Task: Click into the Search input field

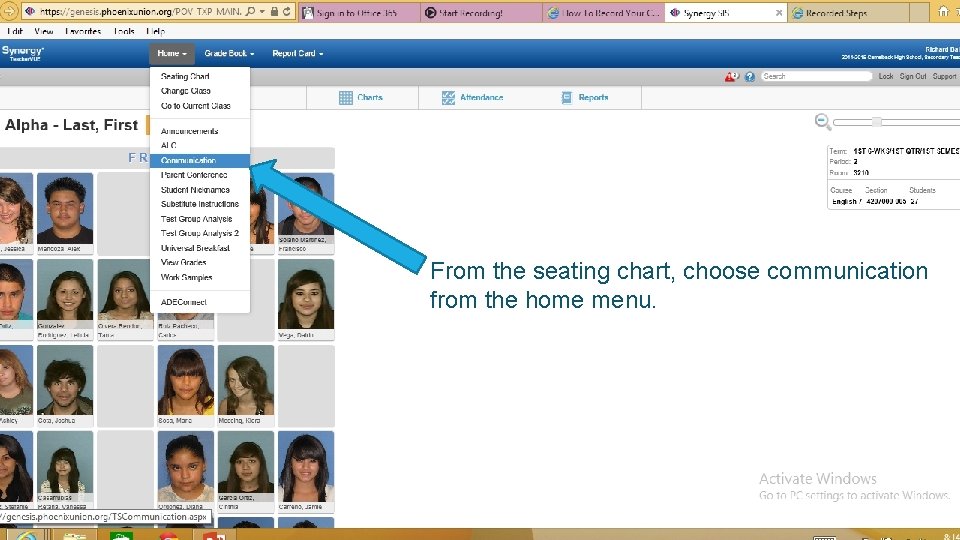Action: coord(816,77)
